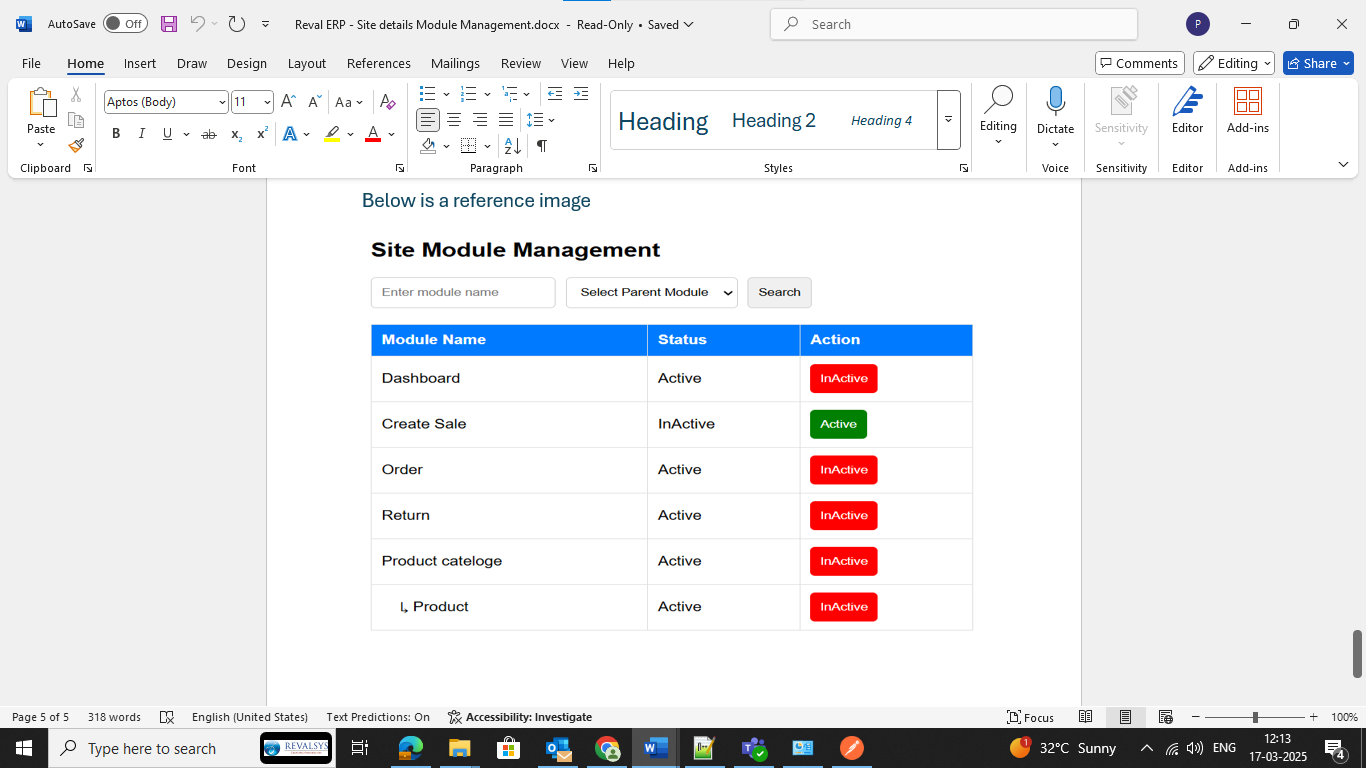The image size is (1366, 768).
Task: Apply Bold formatting to text
Action: click(116, 134)
